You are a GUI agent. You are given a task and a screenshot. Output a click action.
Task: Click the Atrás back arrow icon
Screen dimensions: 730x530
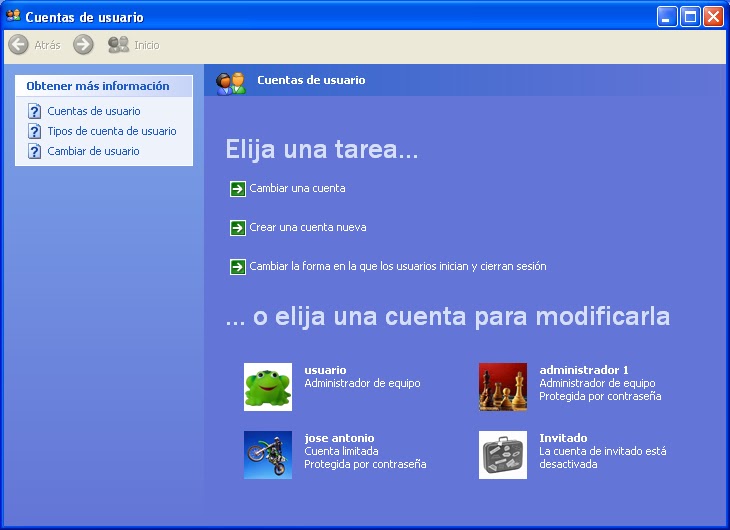[x=19, y=45]
